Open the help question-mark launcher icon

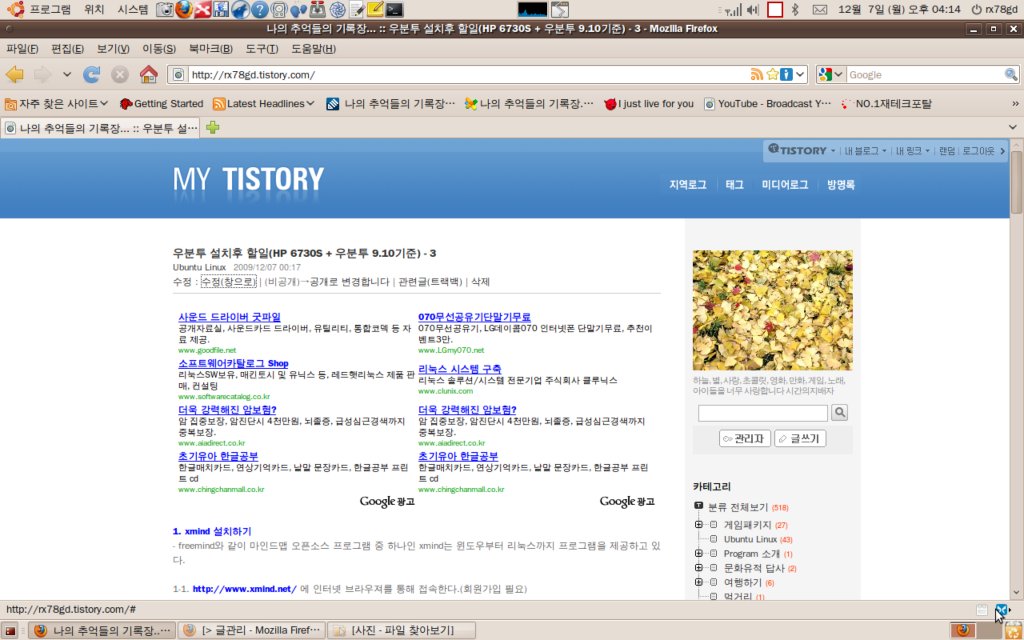260,10
